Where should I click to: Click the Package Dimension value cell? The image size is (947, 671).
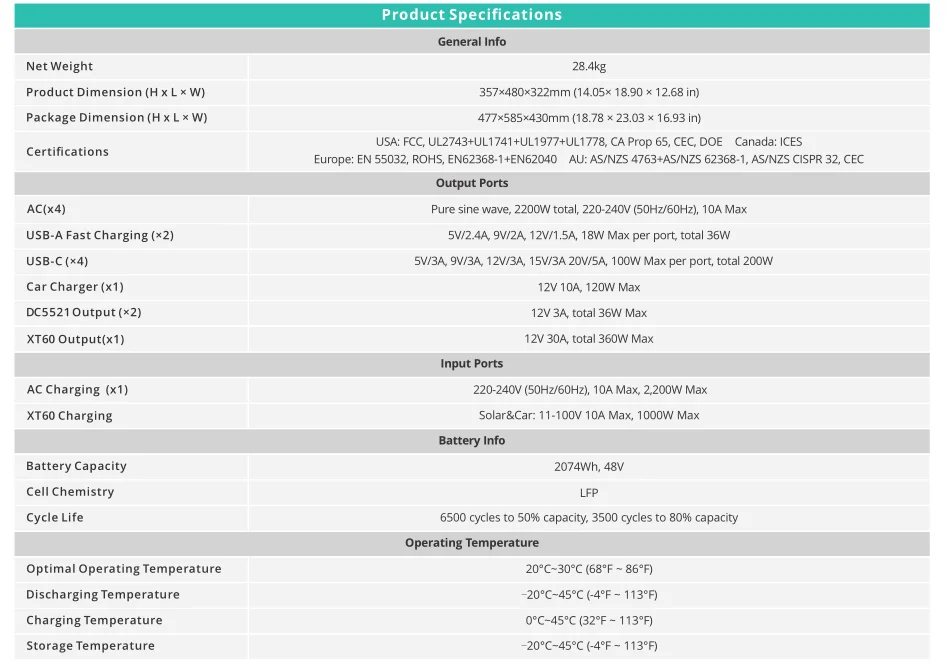tap(589, 118)
